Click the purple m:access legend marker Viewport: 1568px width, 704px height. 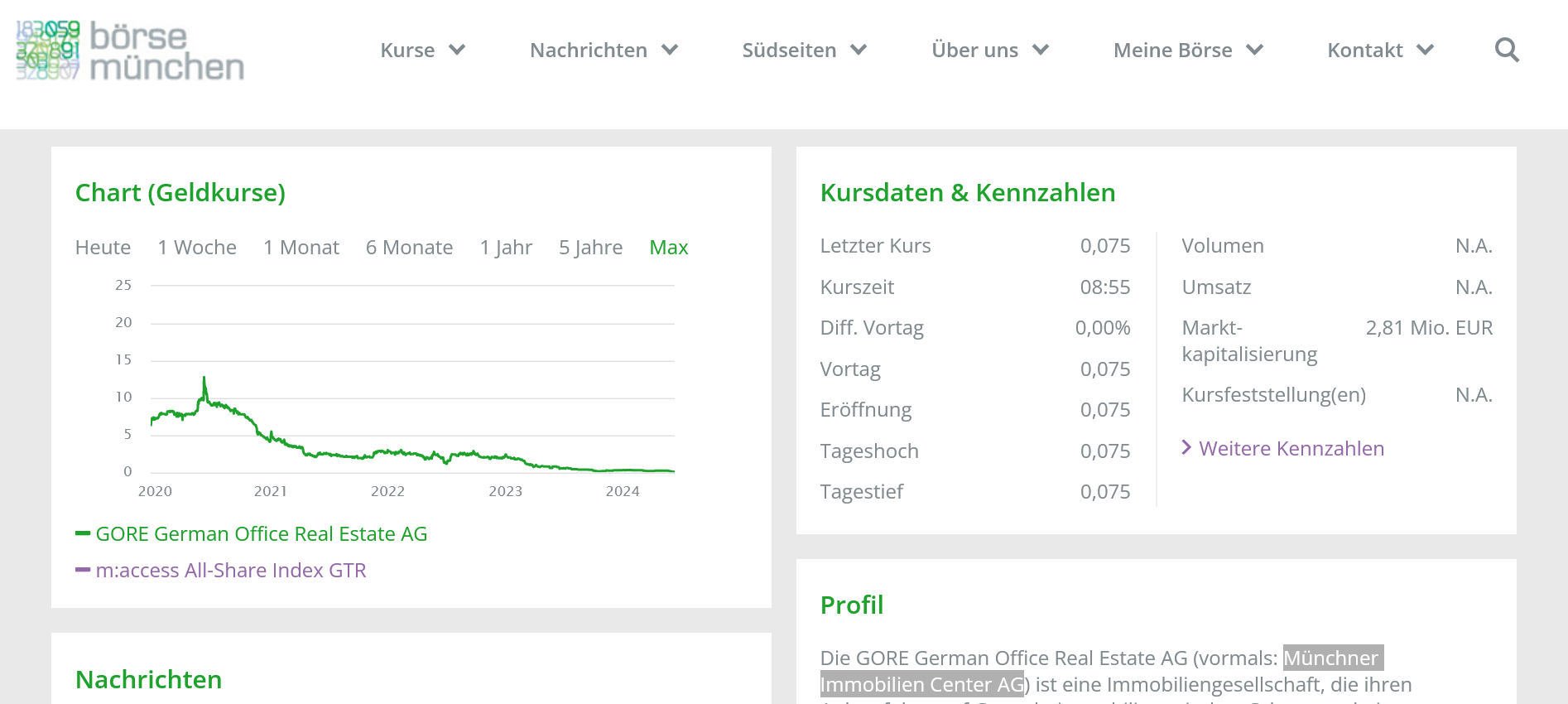point(83,570)
